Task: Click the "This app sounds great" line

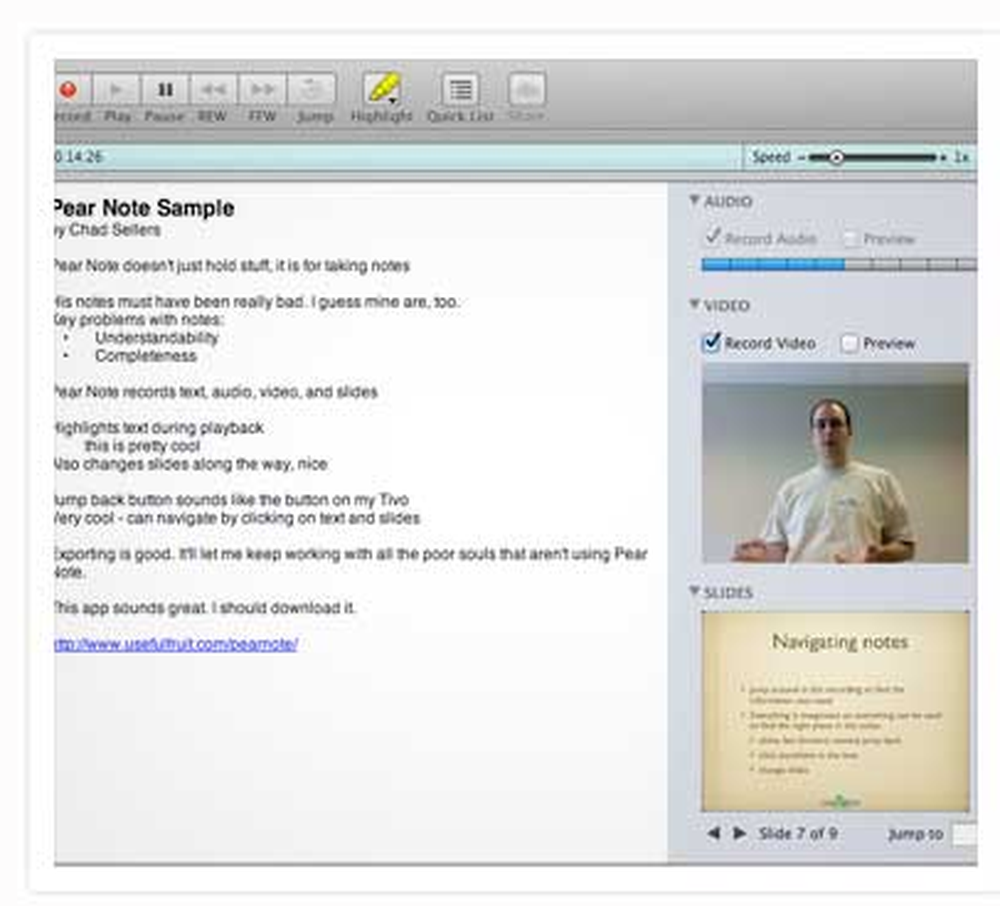Action: coord(205,608)
